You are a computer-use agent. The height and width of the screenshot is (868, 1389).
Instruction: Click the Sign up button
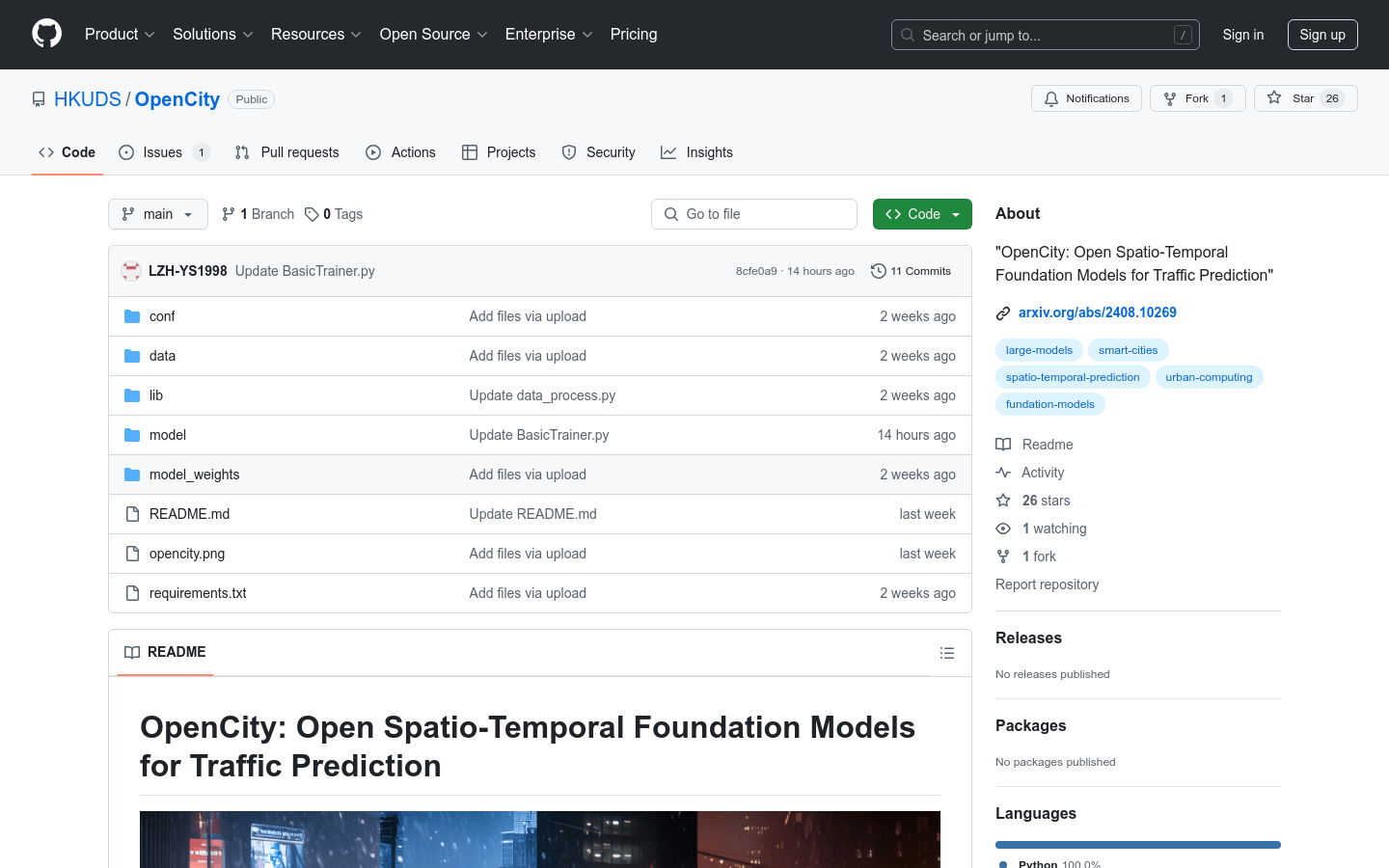coord(1321,35)
